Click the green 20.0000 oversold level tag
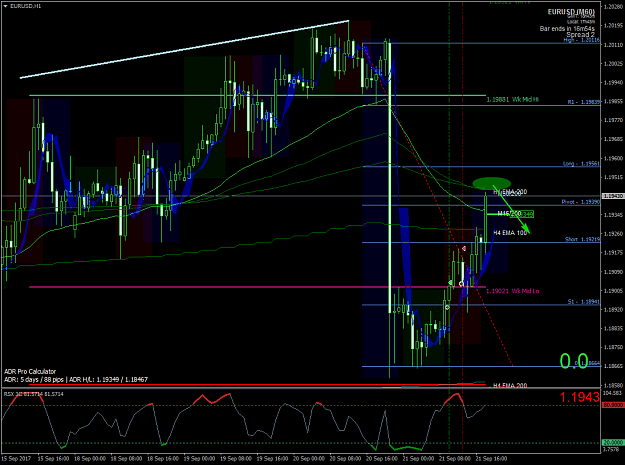Screen dimensions: 625x465 tap(613, 443)
